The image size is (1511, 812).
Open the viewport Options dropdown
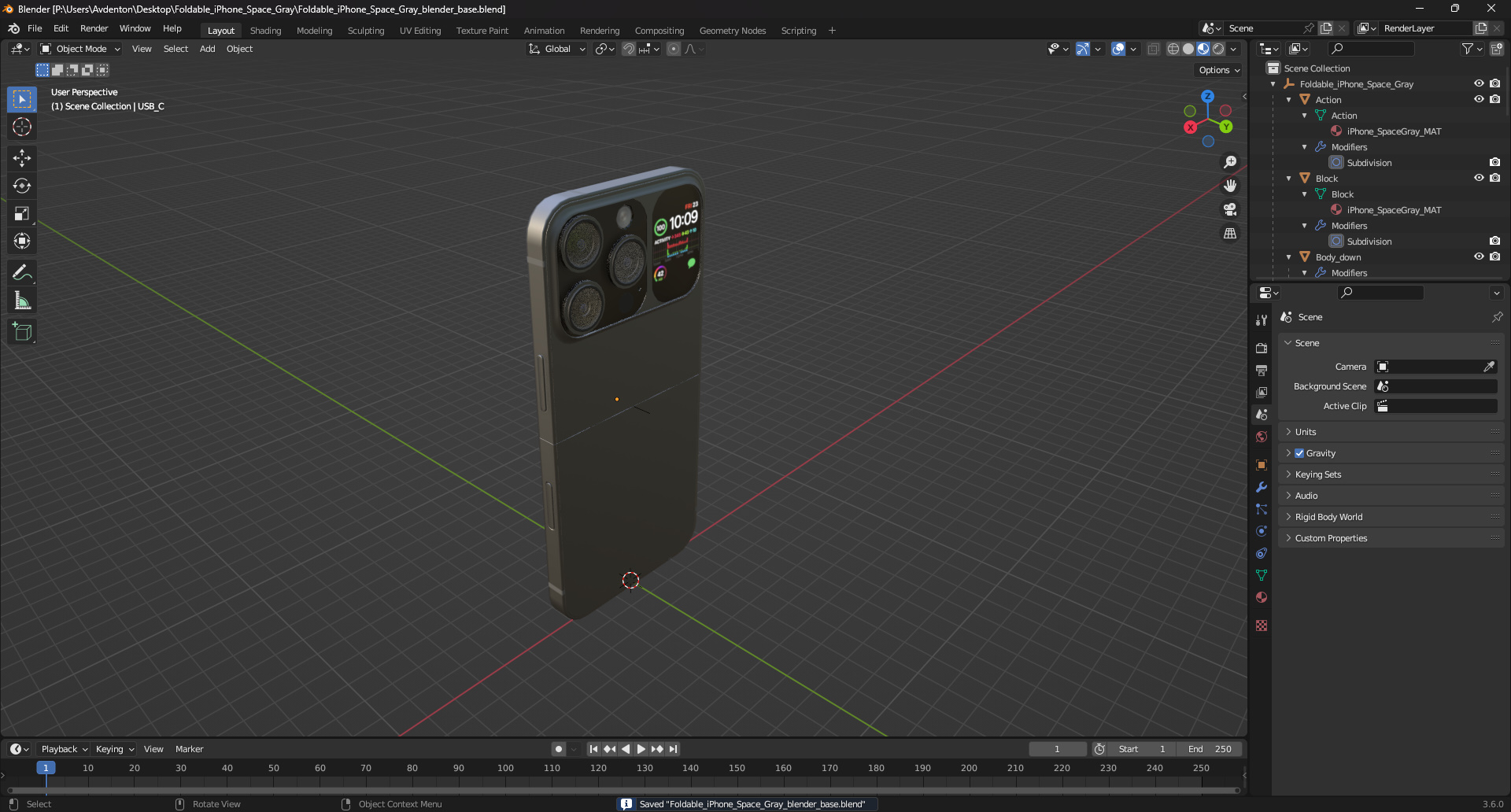coord(1219,70)
